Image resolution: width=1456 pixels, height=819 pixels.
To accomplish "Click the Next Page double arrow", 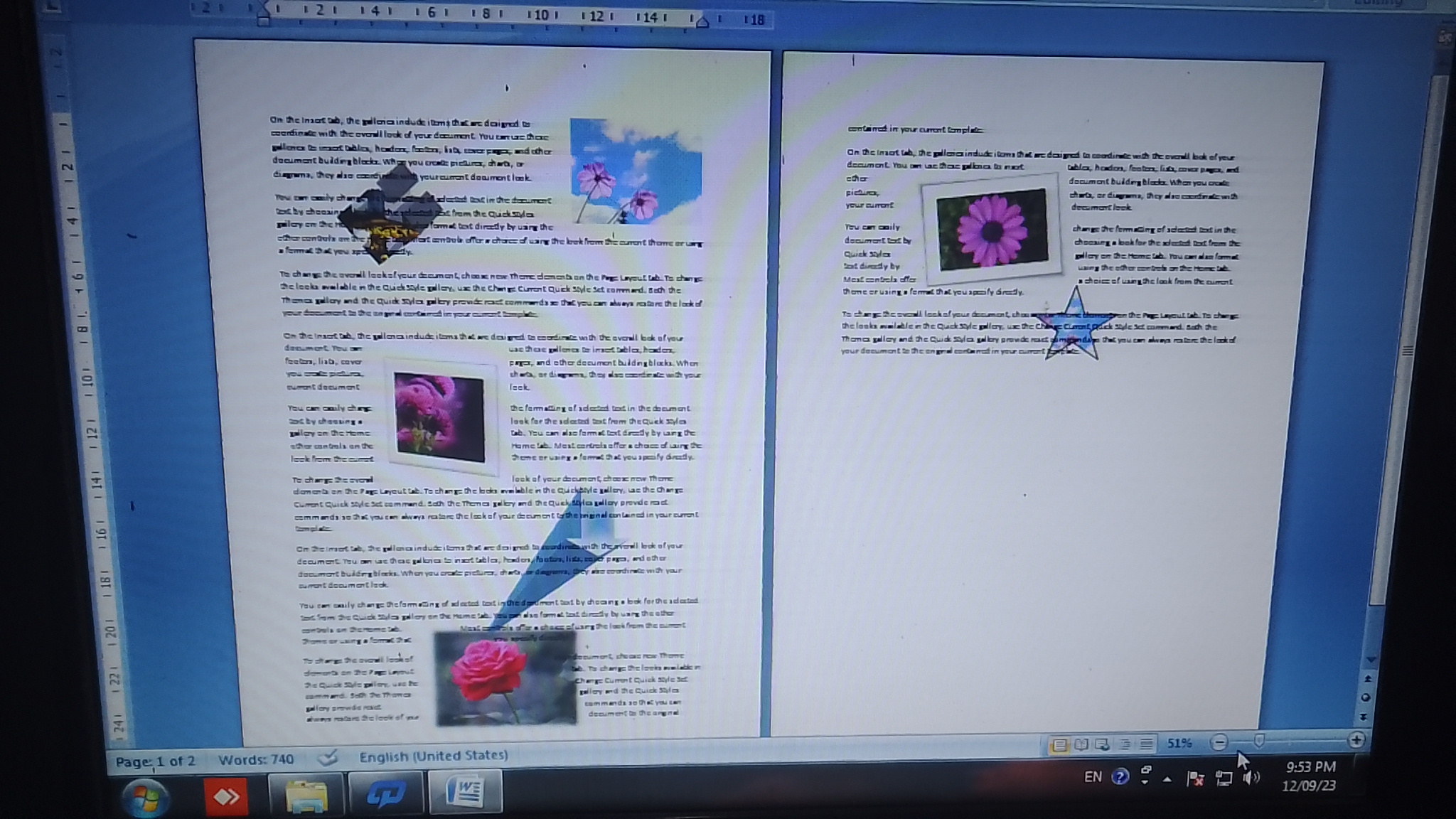I will point(1364,717).
